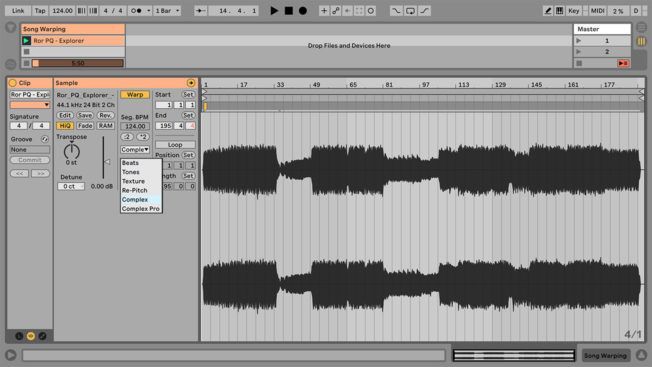Toggle the computer MIDI keyboard icon
Viewport: 652px width, 367px height.
coord(560,11)
